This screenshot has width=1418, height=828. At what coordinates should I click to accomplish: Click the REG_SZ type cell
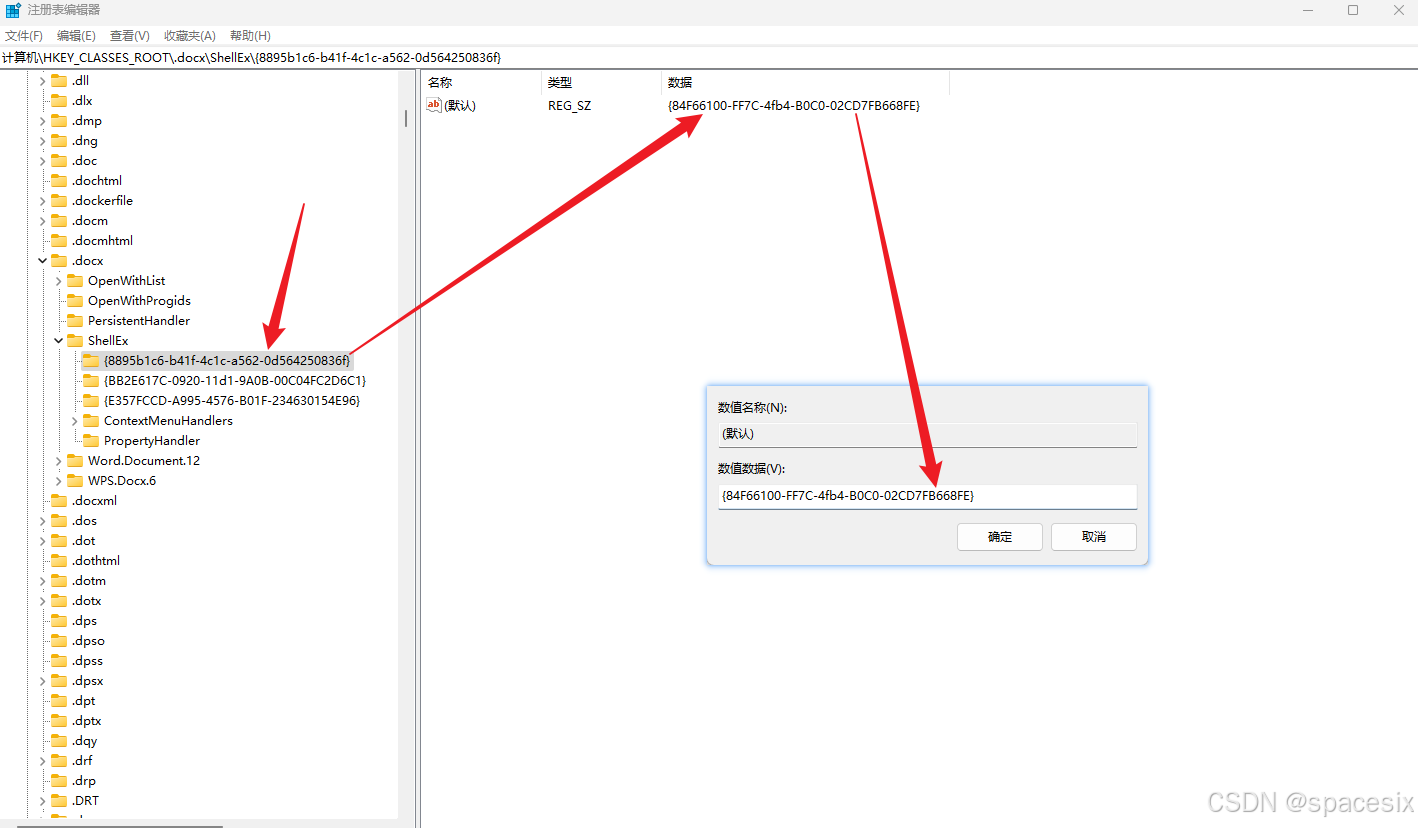tap(570, 105)
